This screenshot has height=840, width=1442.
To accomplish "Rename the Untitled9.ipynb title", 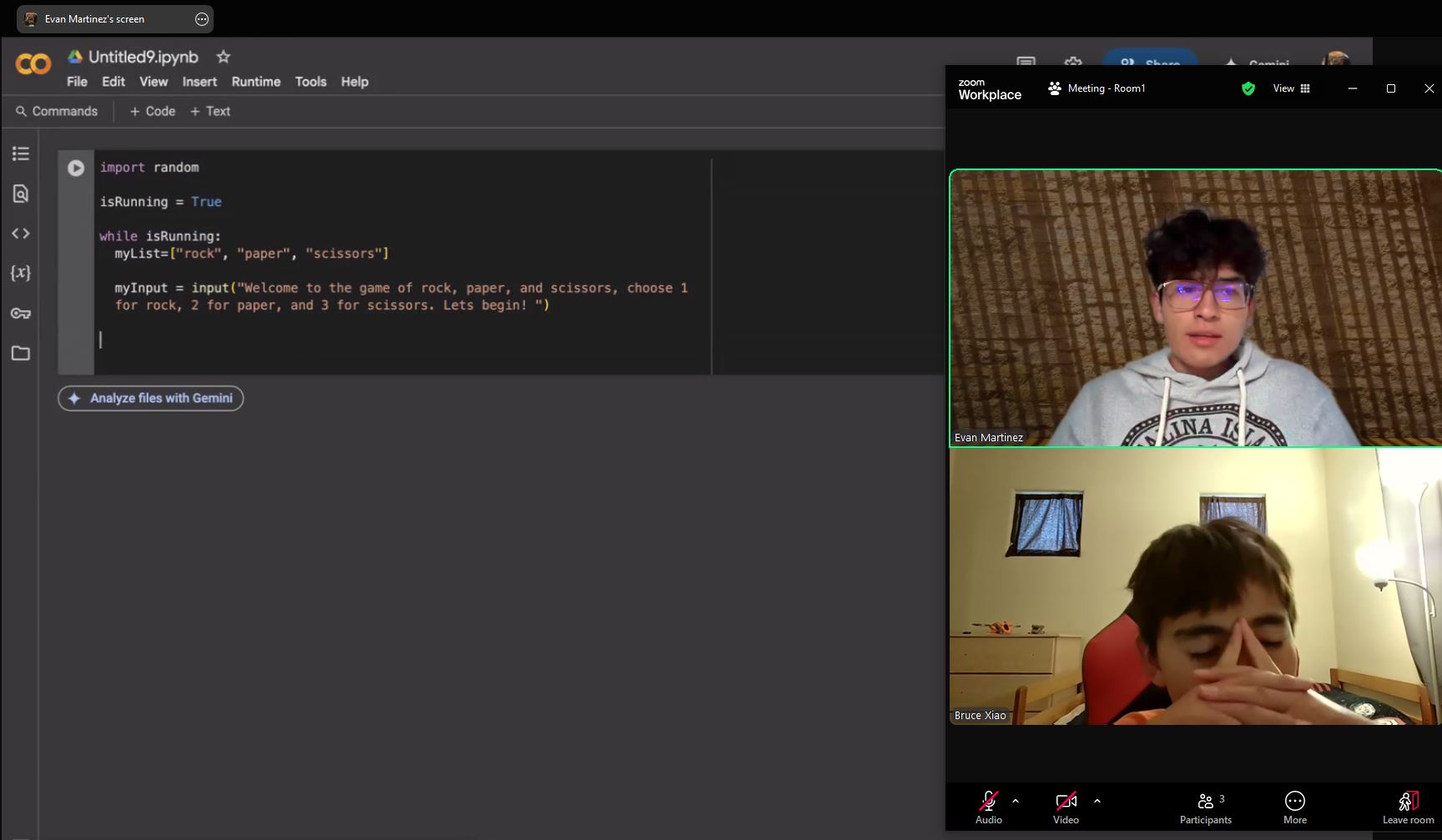I will 144,57.
